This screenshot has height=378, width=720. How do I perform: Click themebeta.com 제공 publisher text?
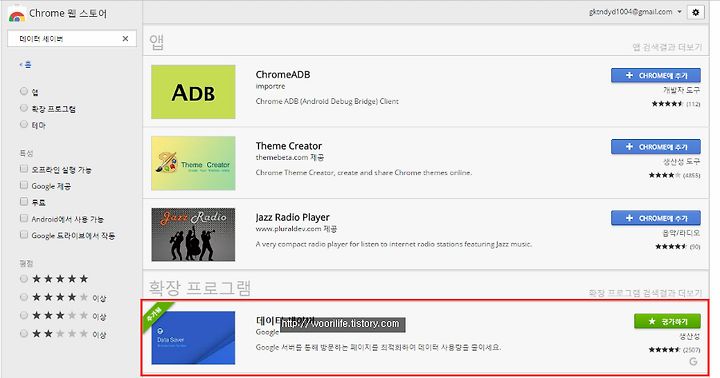pyautogui.click(x=290, y=158)
